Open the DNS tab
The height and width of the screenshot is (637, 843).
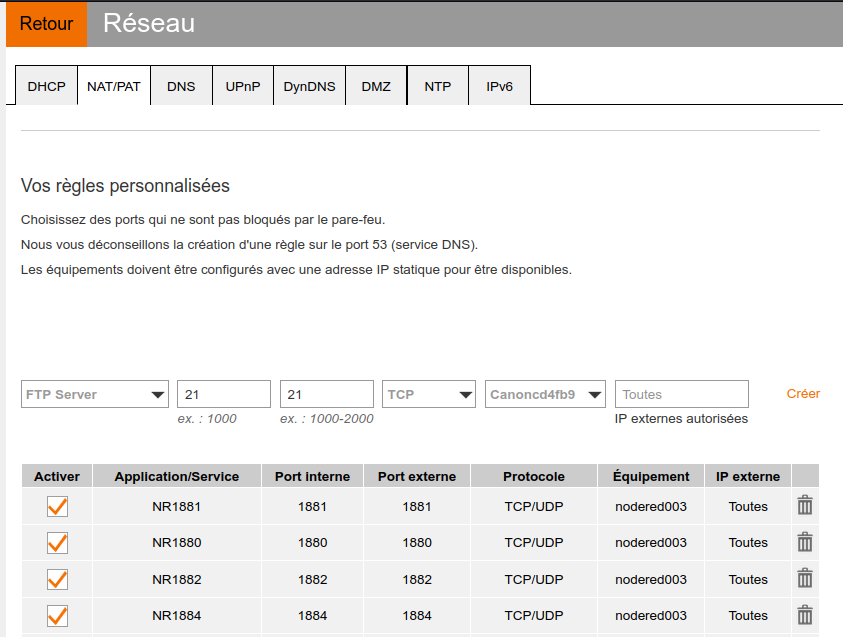(x=181, y=86)
